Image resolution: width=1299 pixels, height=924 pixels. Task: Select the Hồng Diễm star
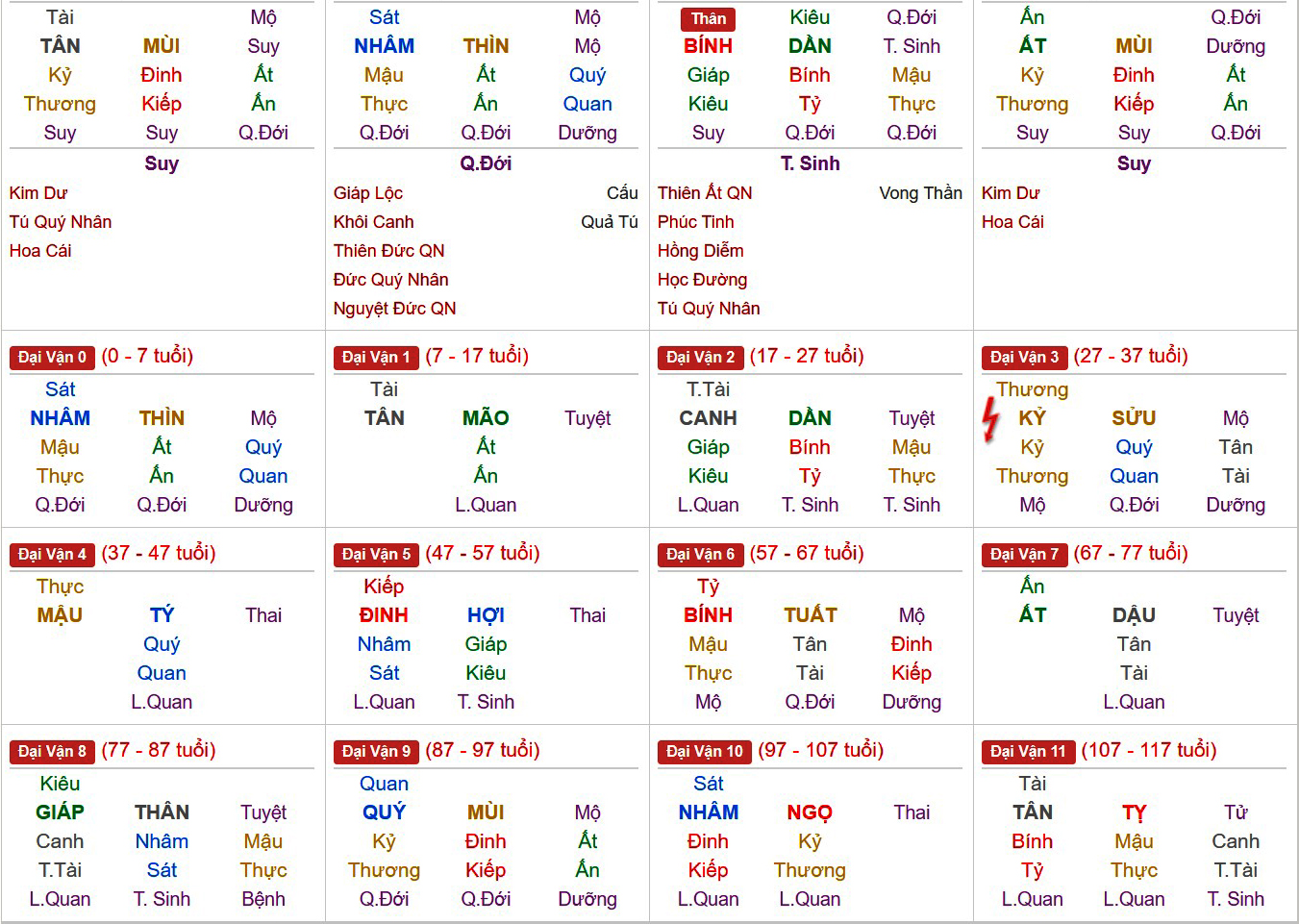pos(700,251)
